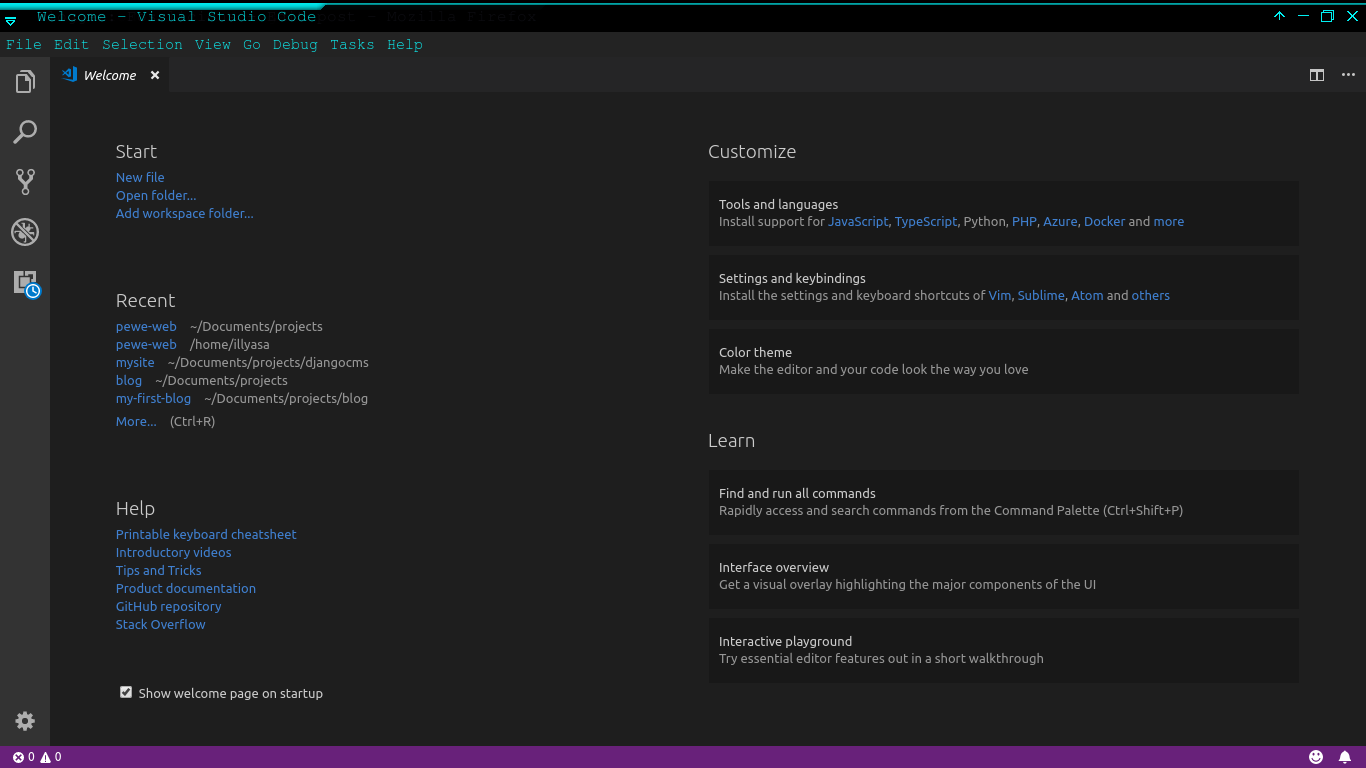Open the File menu

[24, 45]
